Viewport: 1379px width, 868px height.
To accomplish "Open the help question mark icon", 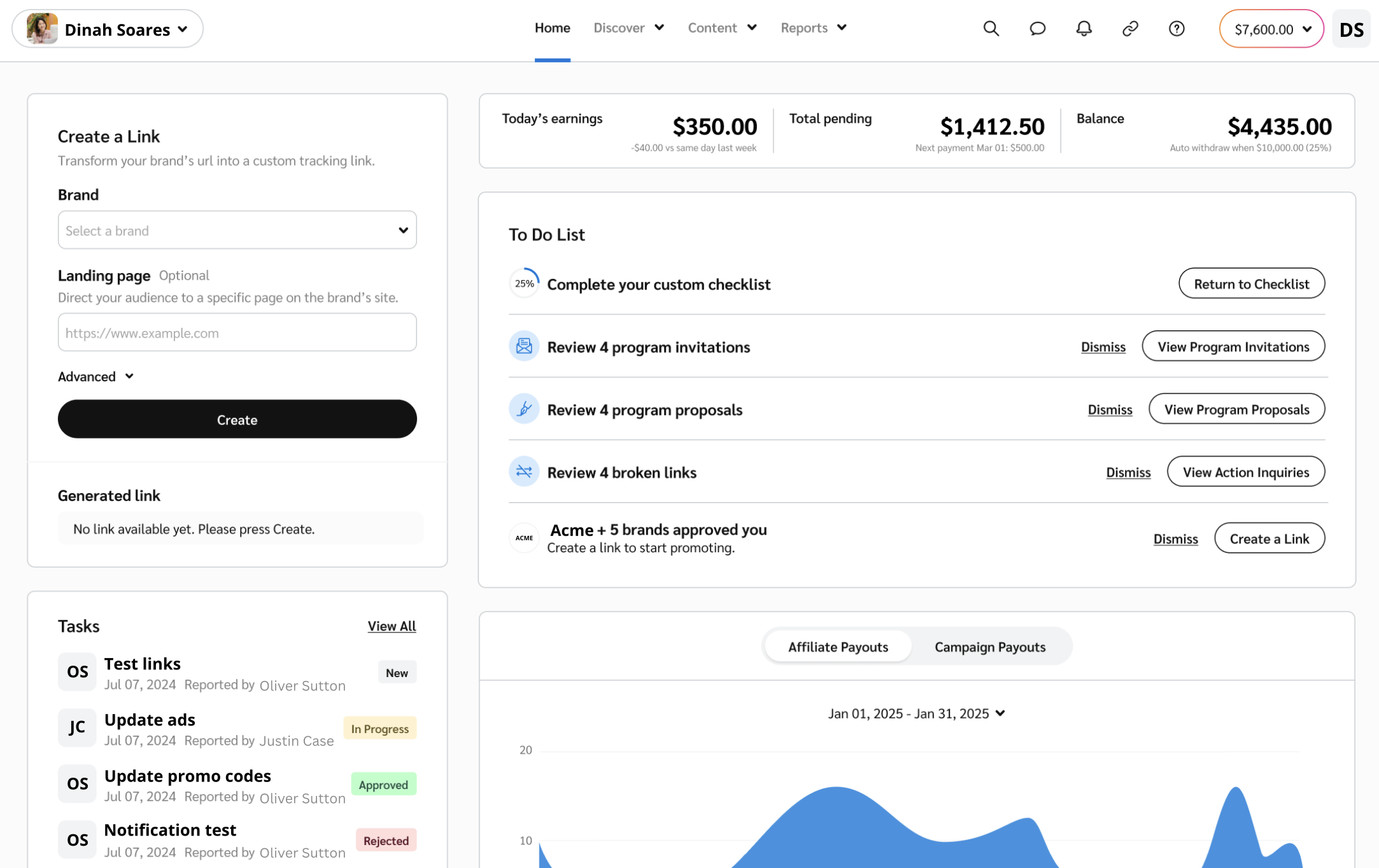I will 1177,29.
